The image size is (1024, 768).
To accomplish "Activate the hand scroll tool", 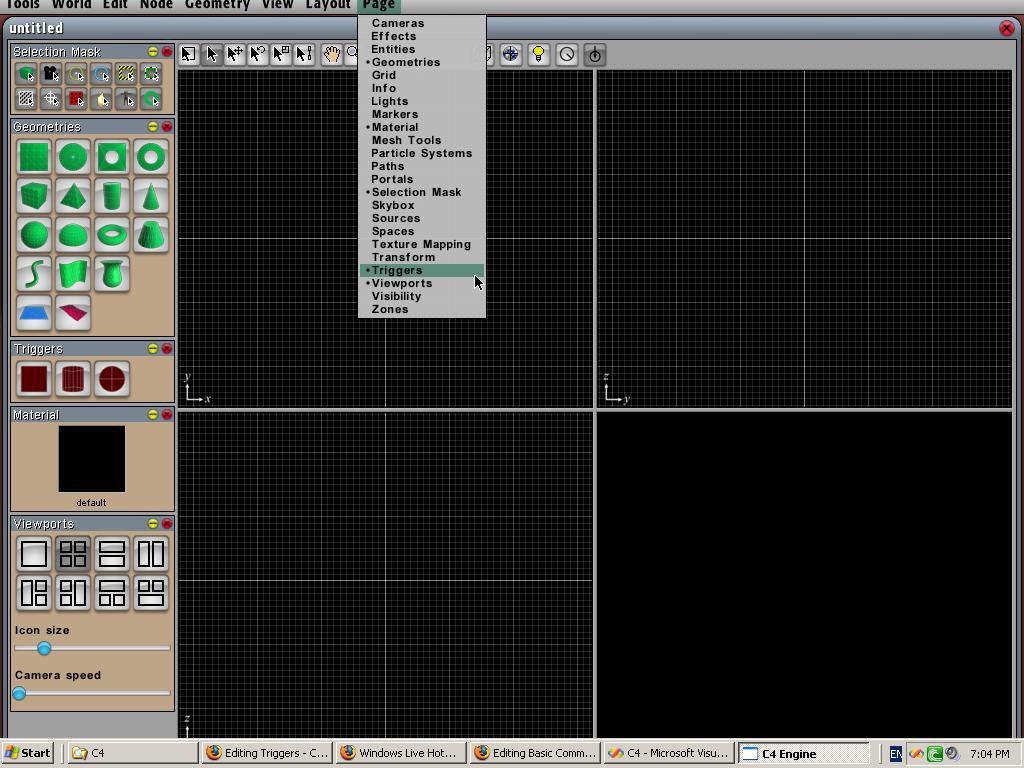I will 331,54.
